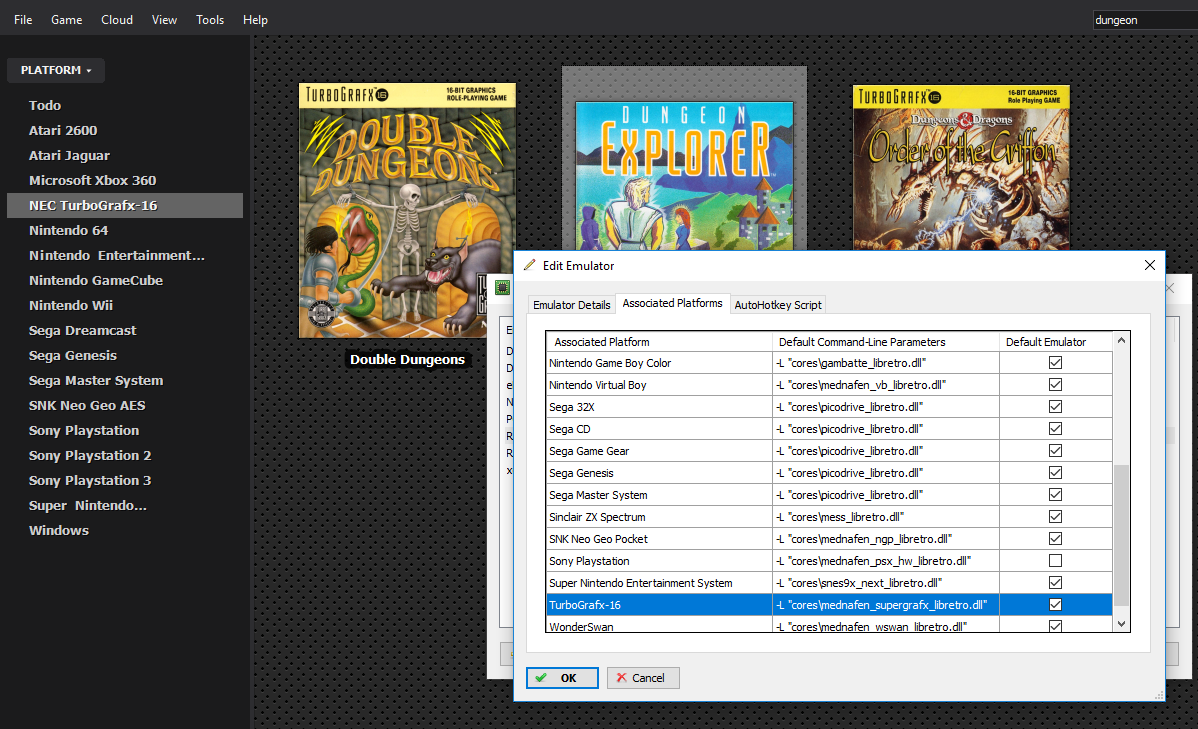
Task: Select Sony Playstation 3 in sidebar
Action: (90, 481)
